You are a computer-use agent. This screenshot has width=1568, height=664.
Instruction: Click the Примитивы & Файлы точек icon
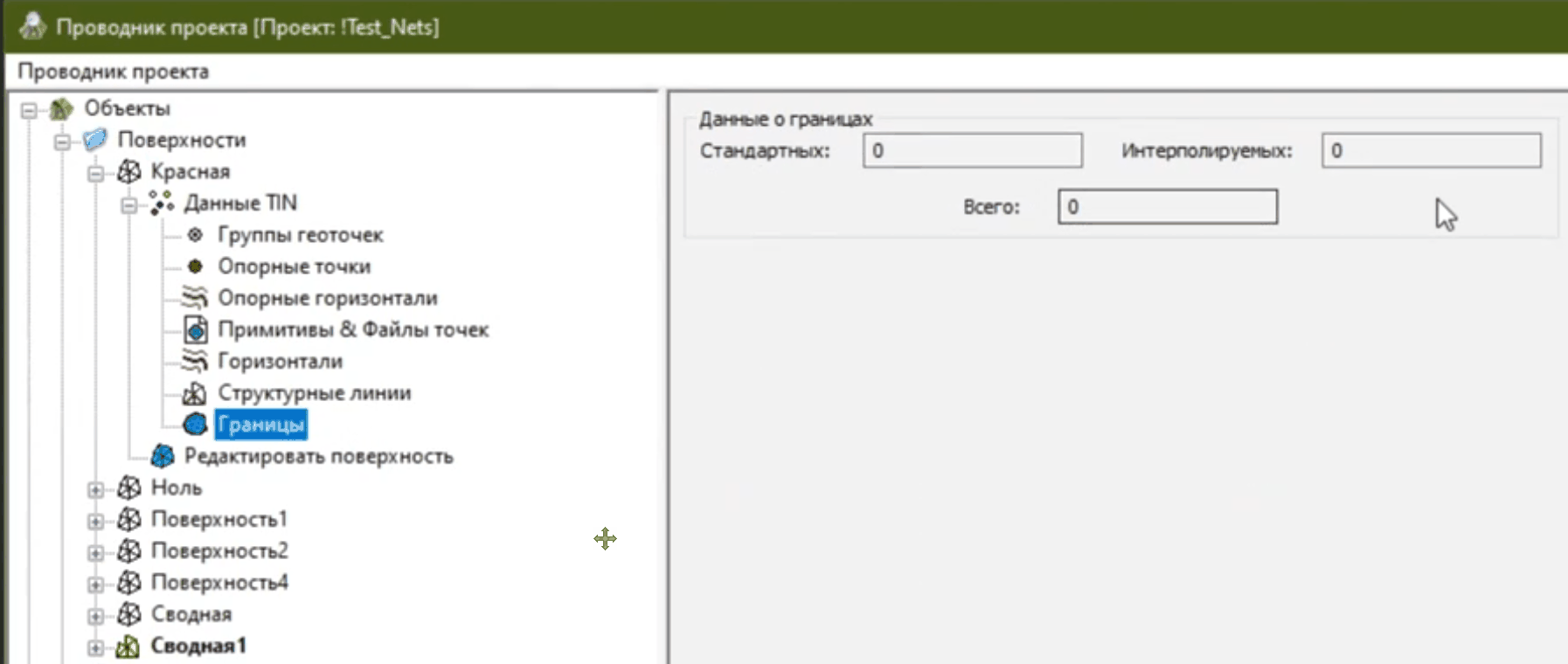[195, 329]
